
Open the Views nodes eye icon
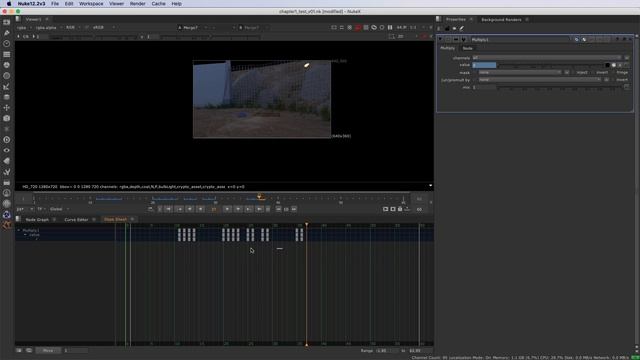click(x=7, y=150)
